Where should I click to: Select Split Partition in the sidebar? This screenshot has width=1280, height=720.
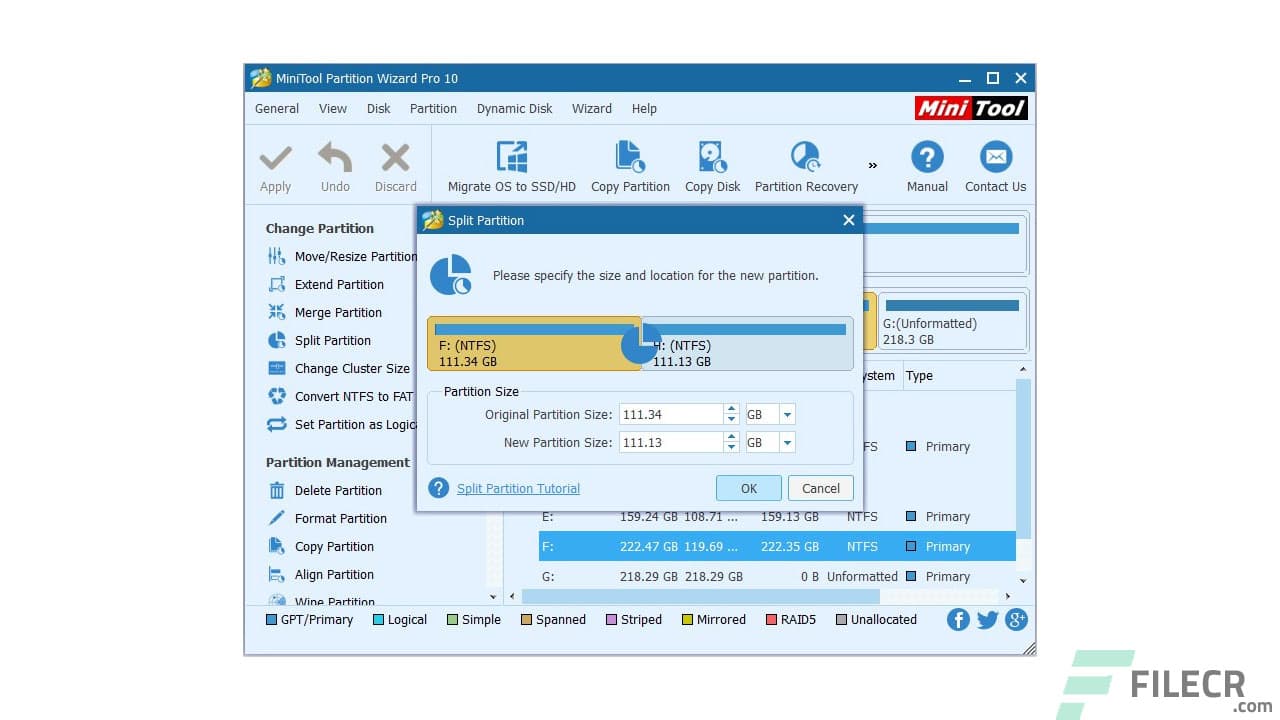330,340
